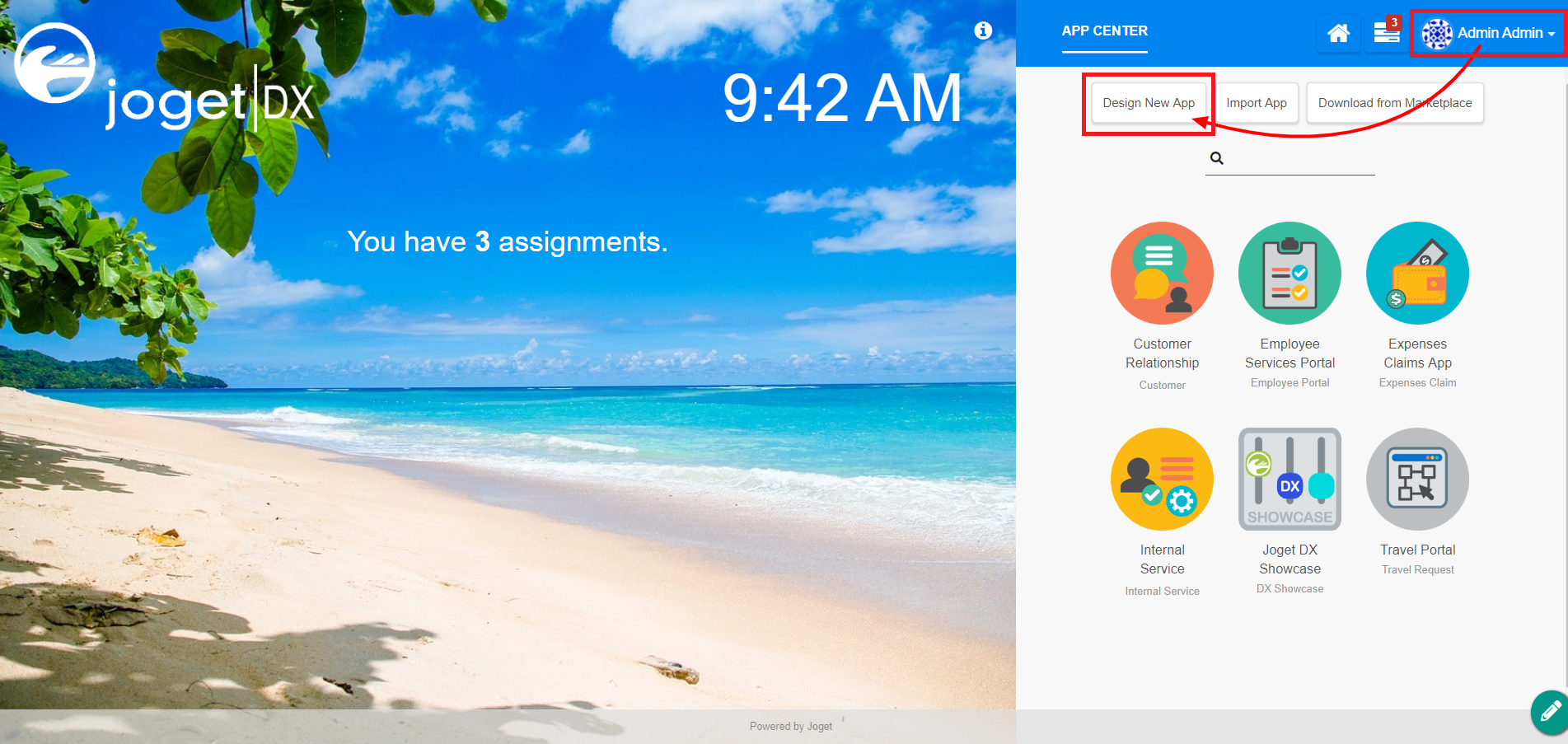Open the Expenses Claims App icon
This screenshot has height=744, width=1568.
pyautogui.click(x=1417, y=273)
